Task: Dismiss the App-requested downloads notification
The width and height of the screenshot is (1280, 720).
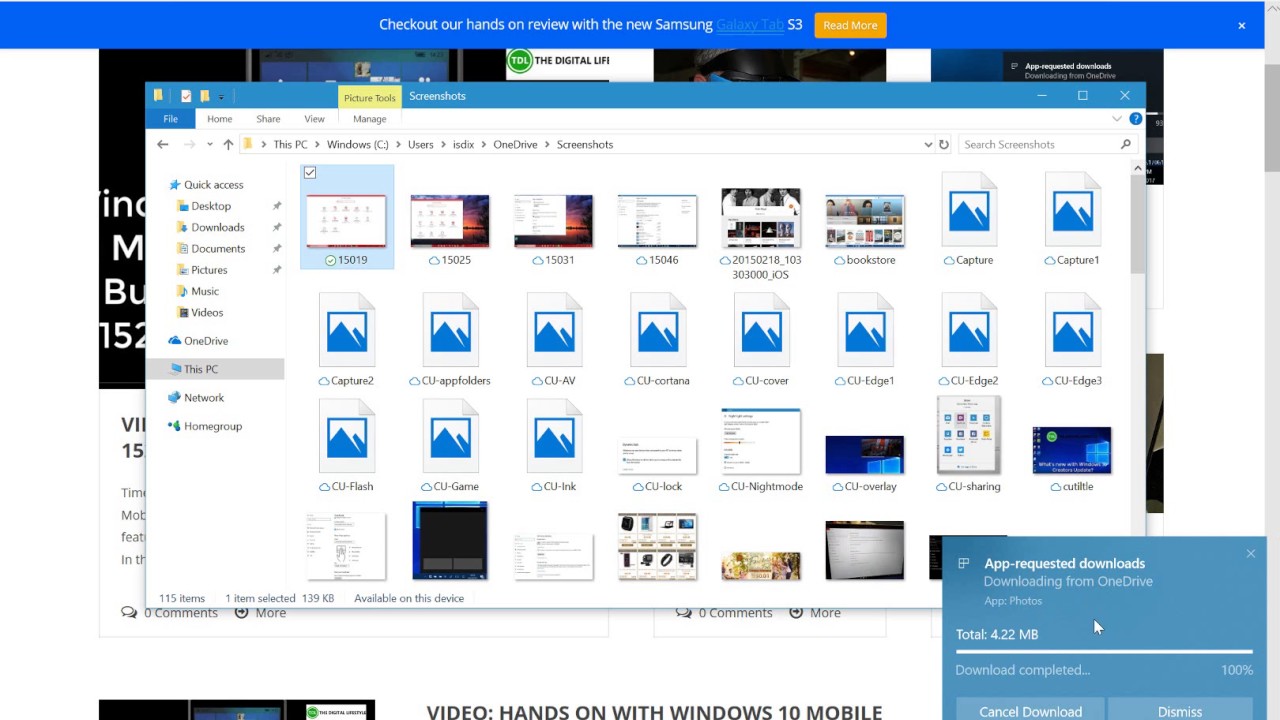Action: (1180, 711)
